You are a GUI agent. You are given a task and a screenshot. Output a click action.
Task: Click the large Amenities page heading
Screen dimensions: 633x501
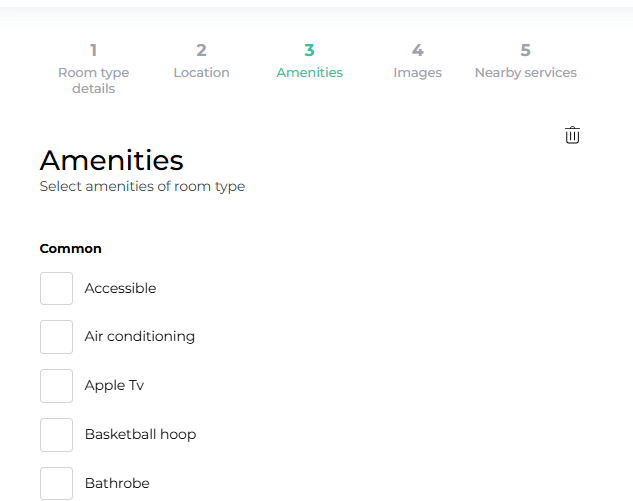coord(111,160)
